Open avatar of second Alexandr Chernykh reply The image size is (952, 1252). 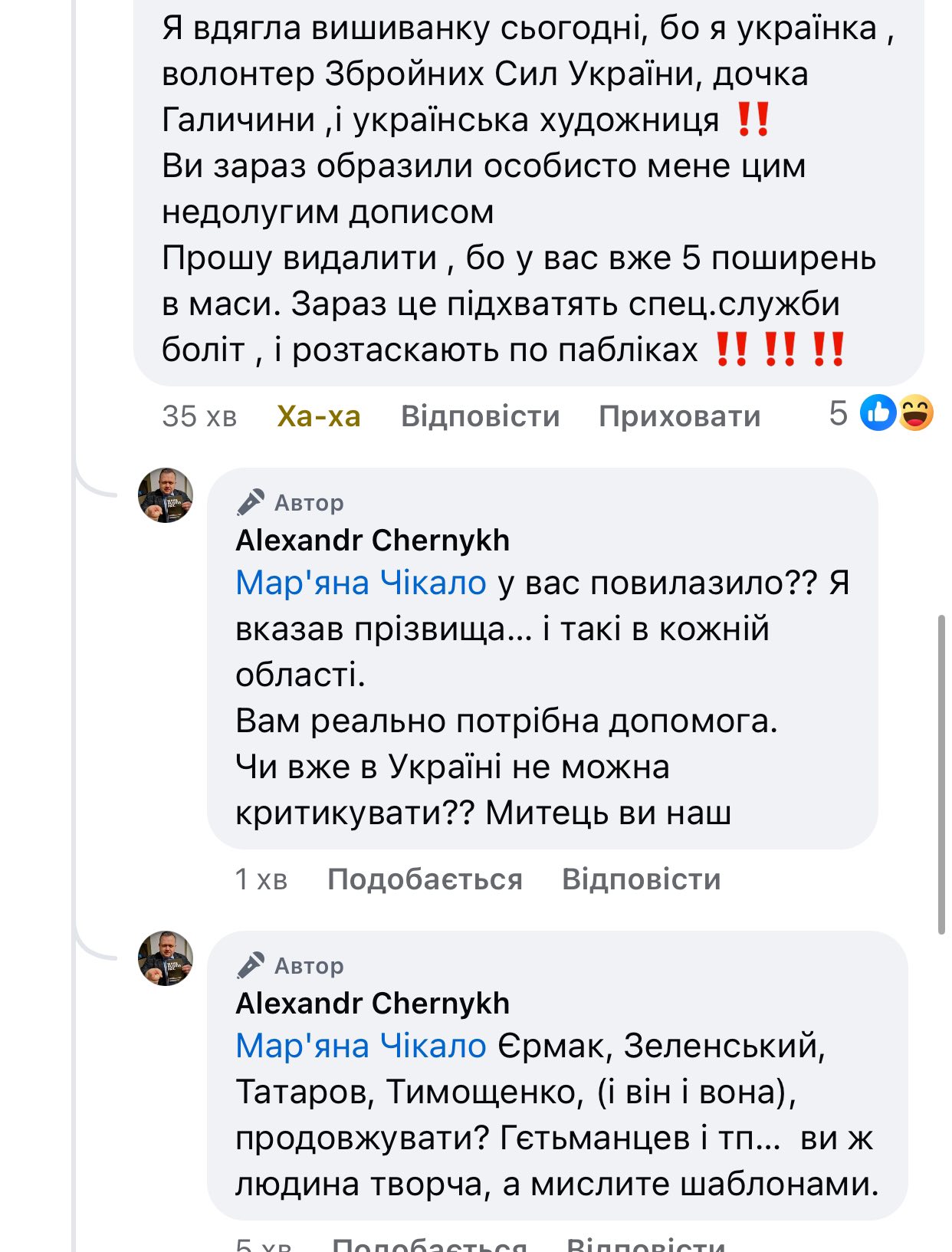tap(166, 958)
